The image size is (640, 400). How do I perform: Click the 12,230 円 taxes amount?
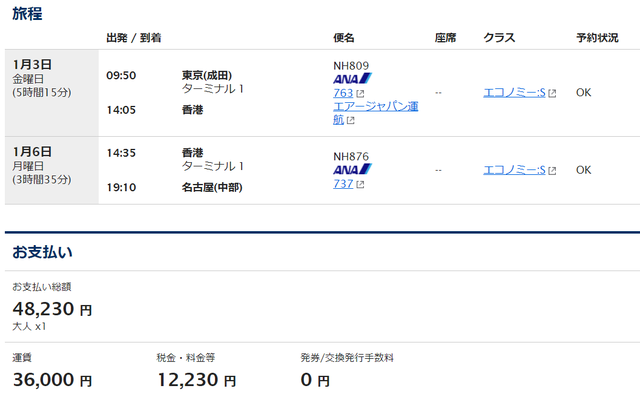(x=196, y=380)
